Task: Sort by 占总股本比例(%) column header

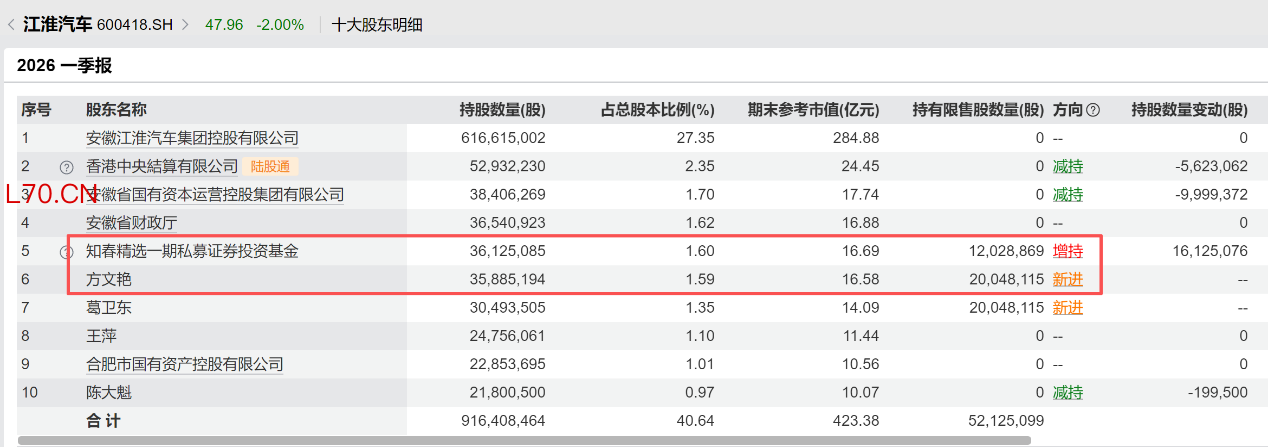Action: [657, 110]
